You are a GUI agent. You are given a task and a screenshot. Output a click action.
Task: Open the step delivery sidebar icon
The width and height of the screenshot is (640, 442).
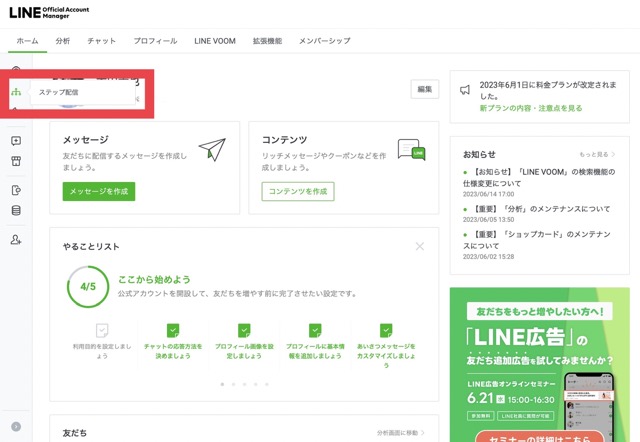point(16,92)
